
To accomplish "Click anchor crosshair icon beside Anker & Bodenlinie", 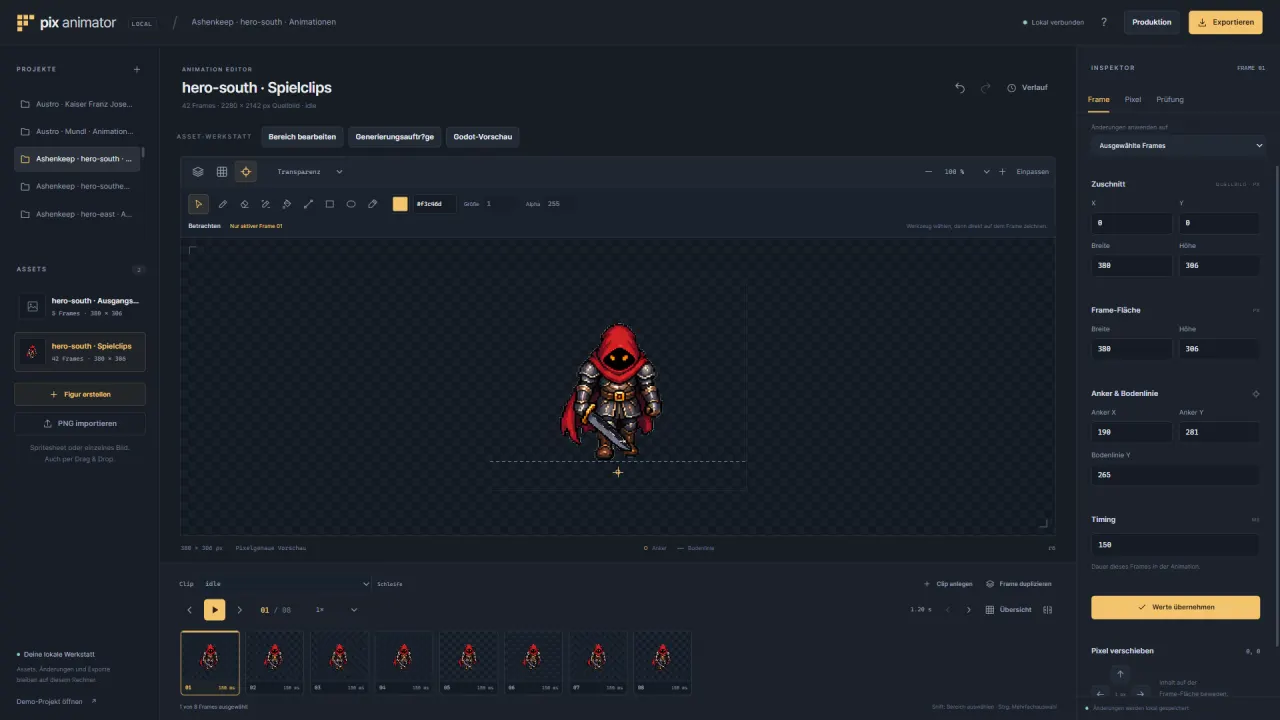I will point(1256,394).
